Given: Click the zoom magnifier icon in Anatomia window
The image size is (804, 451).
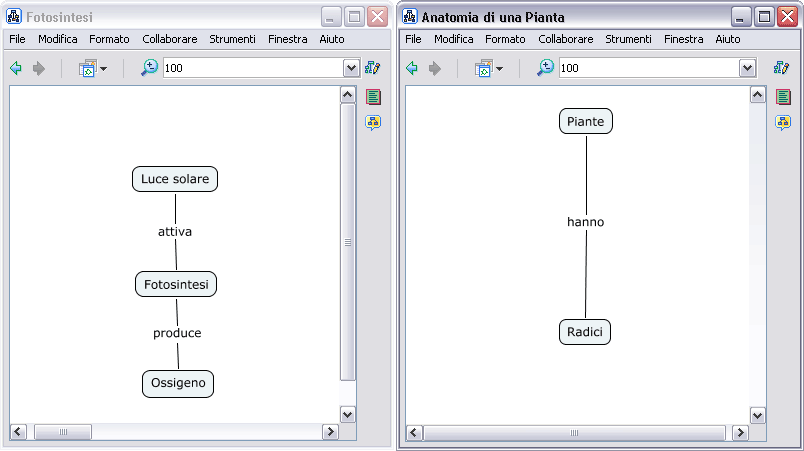Looking at the screenshot, I should (545, 68).
